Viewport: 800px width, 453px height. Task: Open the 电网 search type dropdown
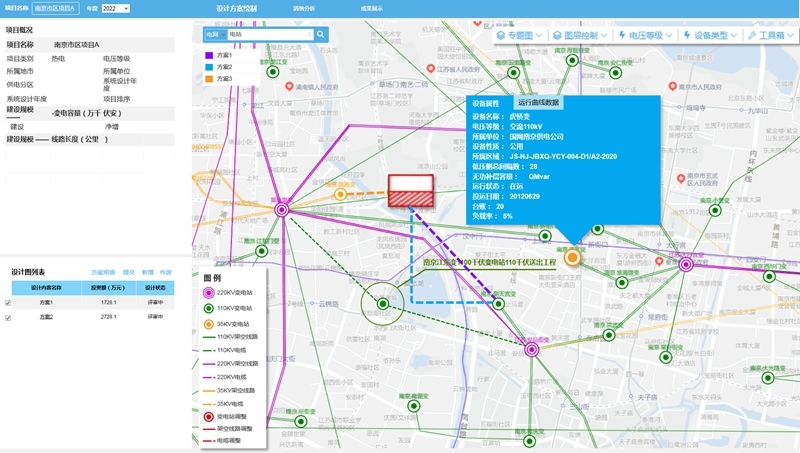click(215, 34)
